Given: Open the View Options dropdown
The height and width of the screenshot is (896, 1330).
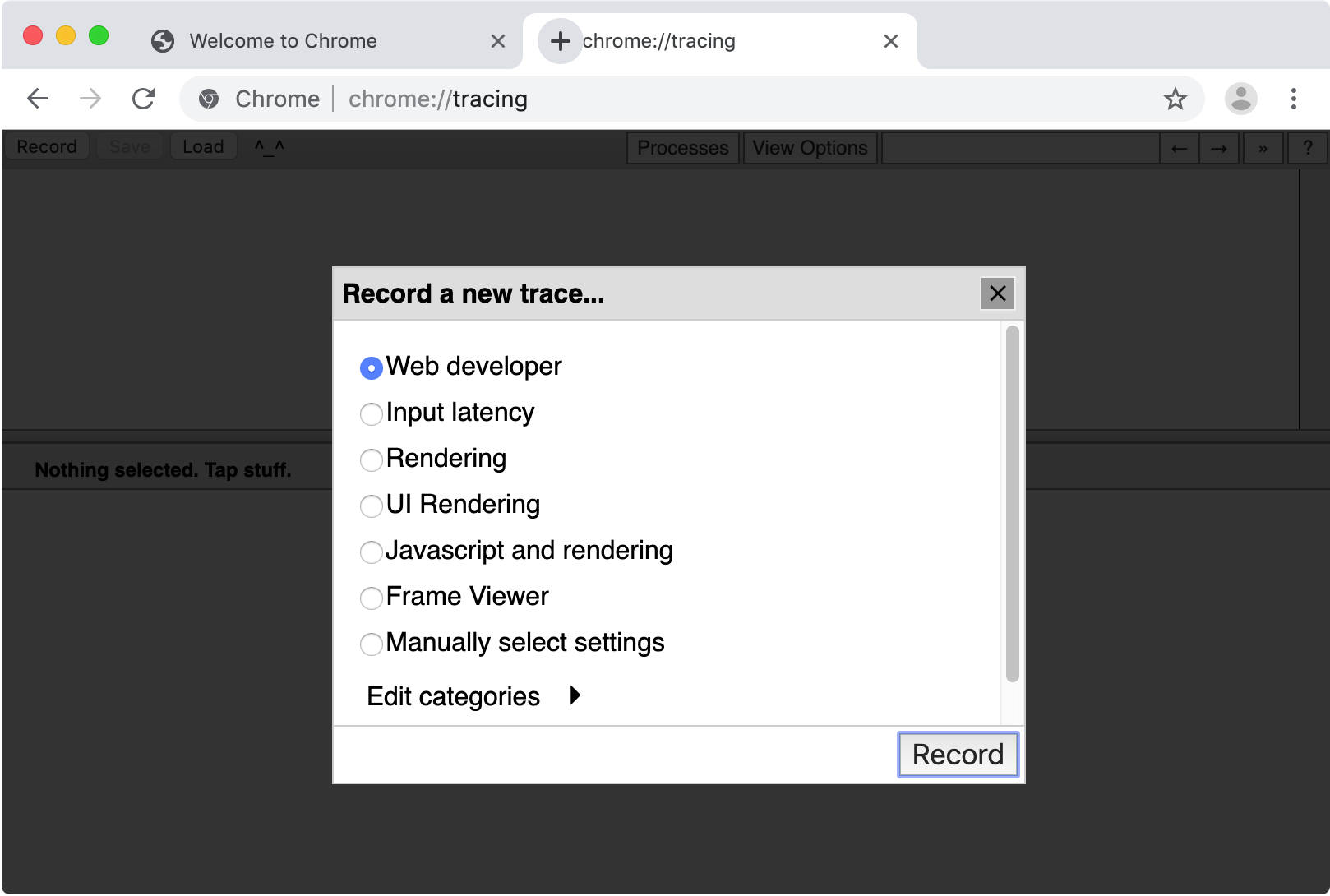Looking at the screenshot, I should tap(810, 148).
